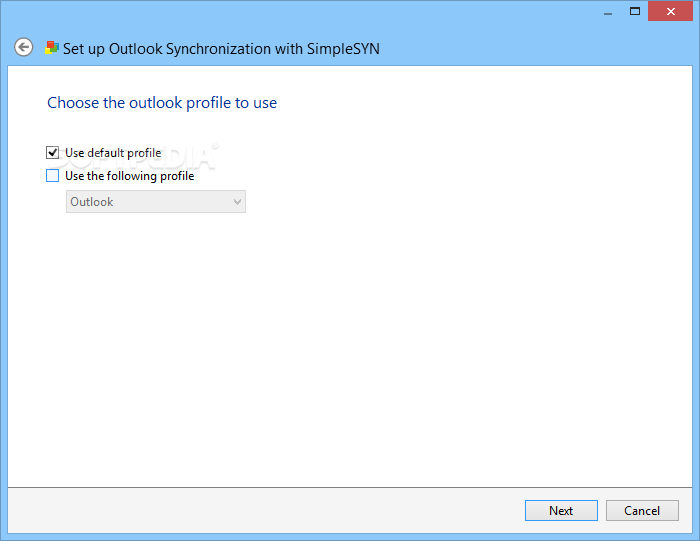The height and width of the screenshot is (541, 700).
Task: Click the Cancel button
Action: [642, 510]
